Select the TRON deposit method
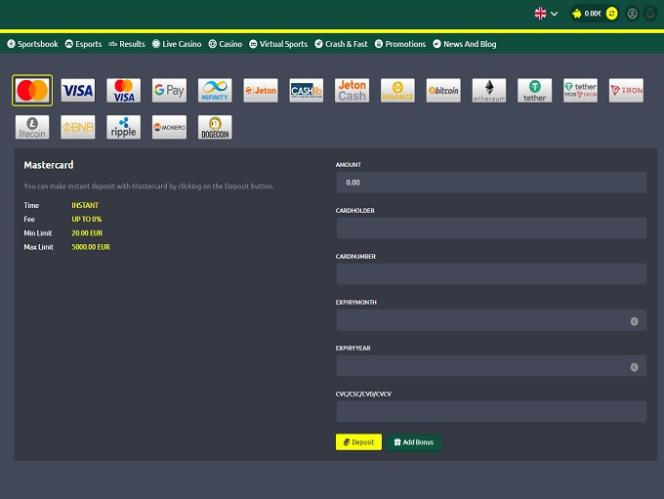The width and height of the screenshot is (664, 499). tap(626, 91)
